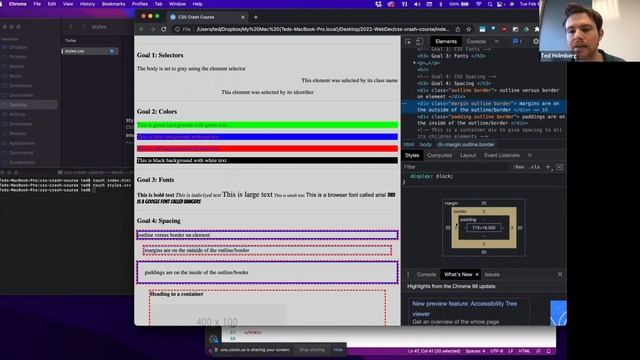Close the DevTools drawer
This screenshot has width=640, height=360.
click(x=560, y=275)
